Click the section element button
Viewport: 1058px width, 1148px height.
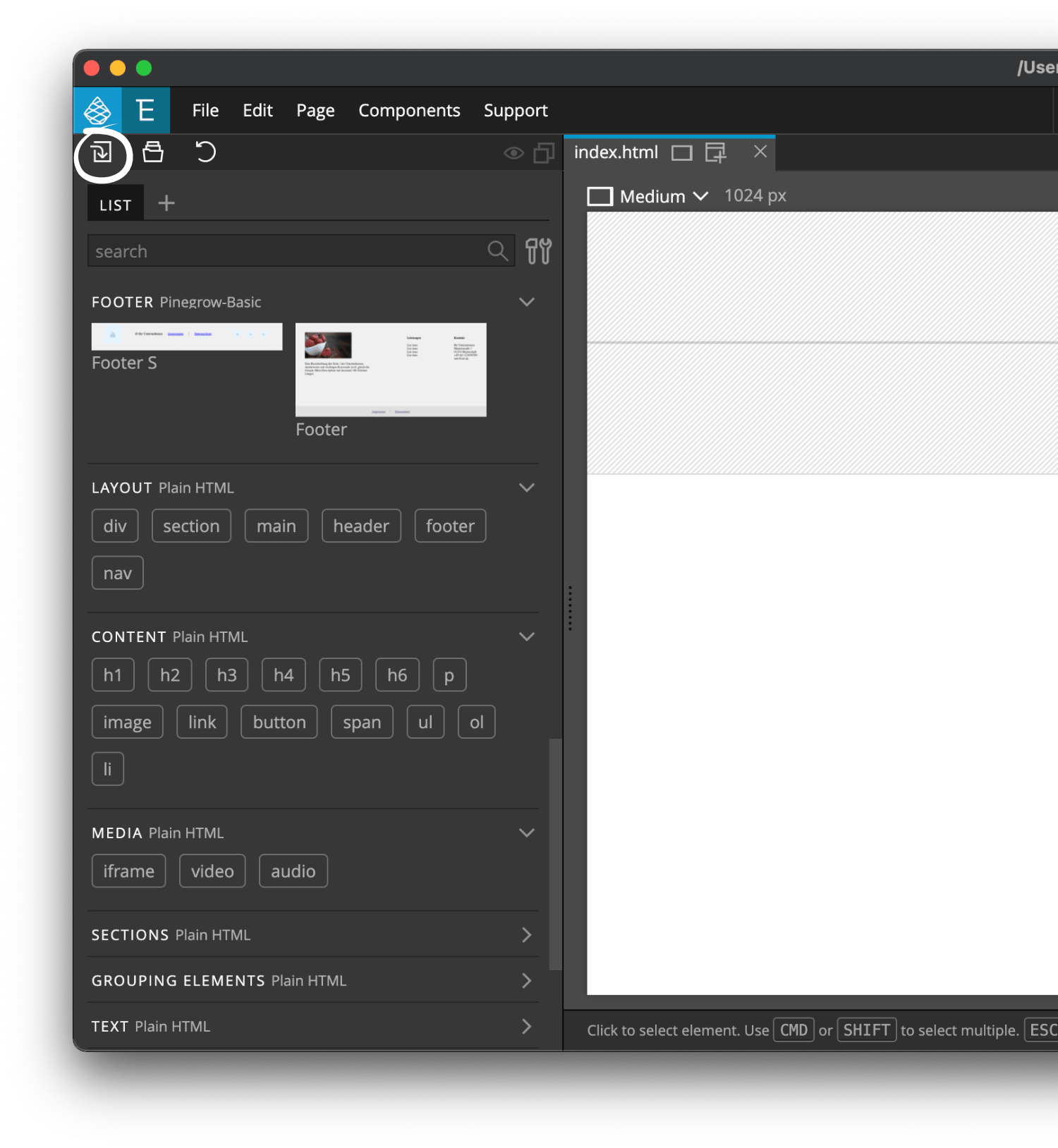pyautogui.click(x=191, y=526)
